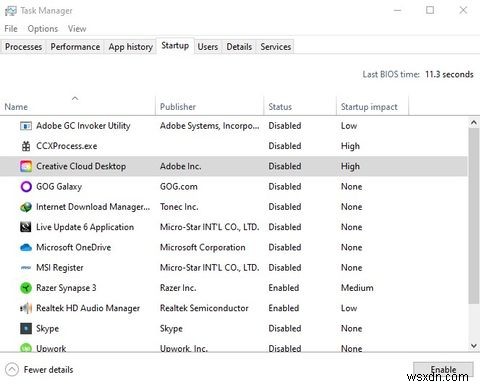Select the Adobe GC Invoker Utility name

coord(83,126)
